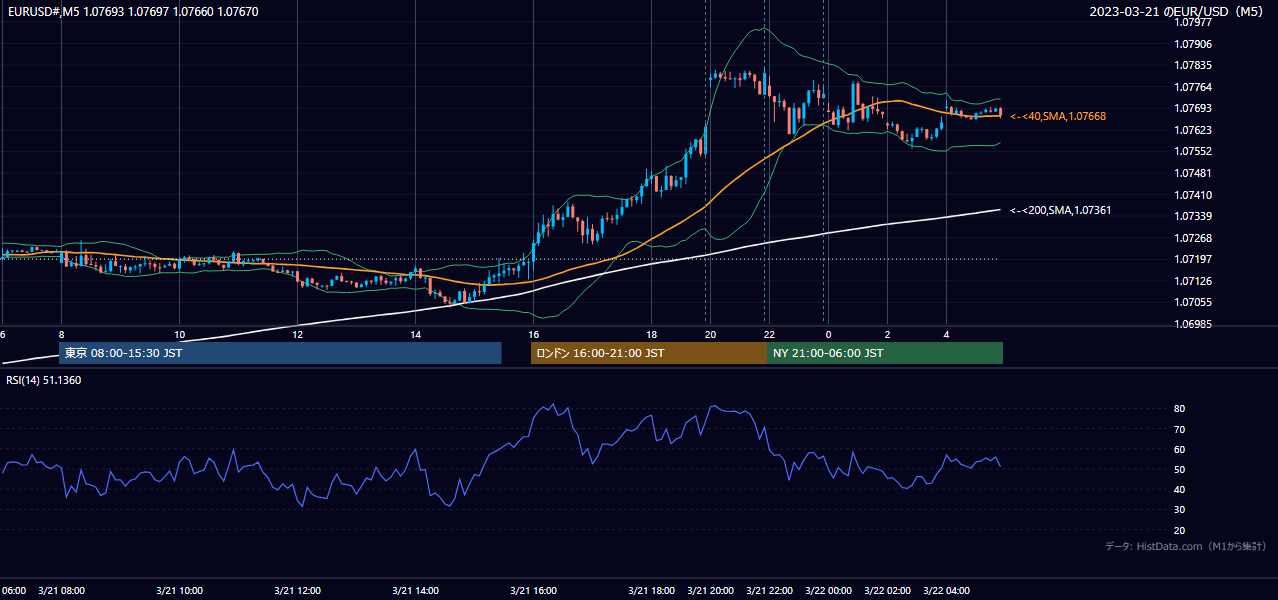This screenshot has width=1278, height=600.
Task: Click price axis label 1.07055
Action: pos(1193,302)
